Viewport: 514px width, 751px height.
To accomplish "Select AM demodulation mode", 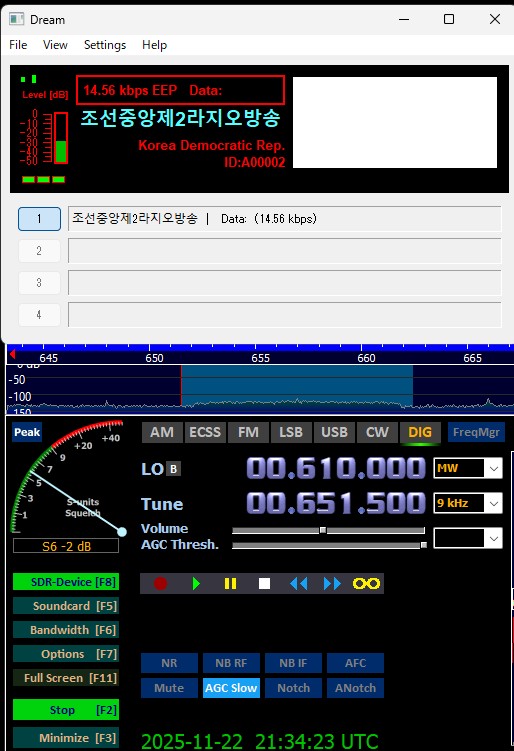I will coord(162,432).
